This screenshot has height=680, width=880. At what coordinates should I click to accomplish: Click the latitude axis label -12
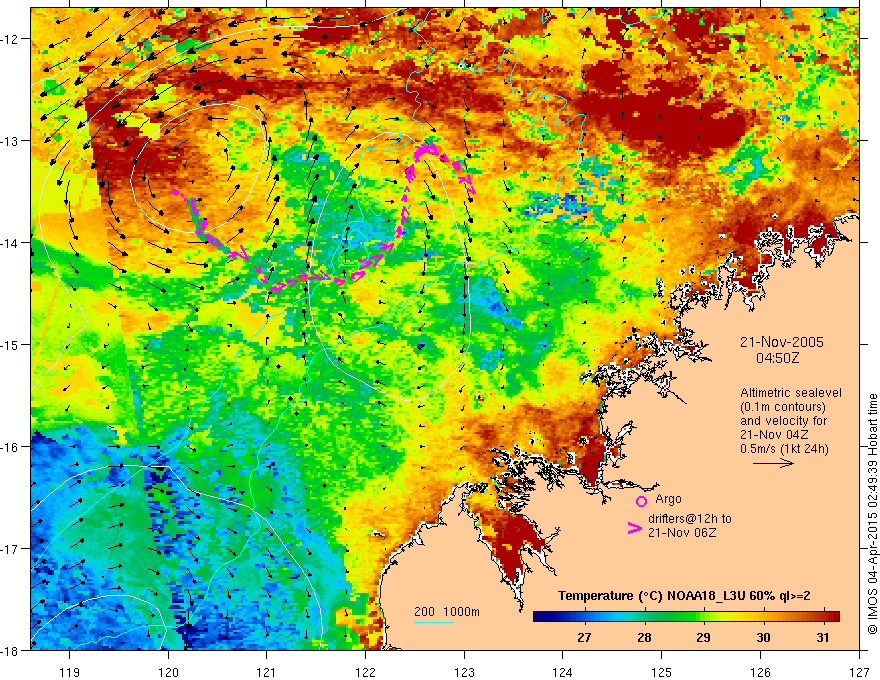(11, 39)
